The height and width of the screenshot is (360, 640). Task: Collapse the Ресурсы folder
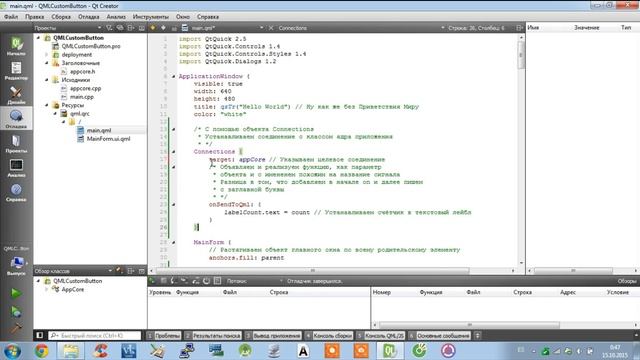(x=47, y=105)
